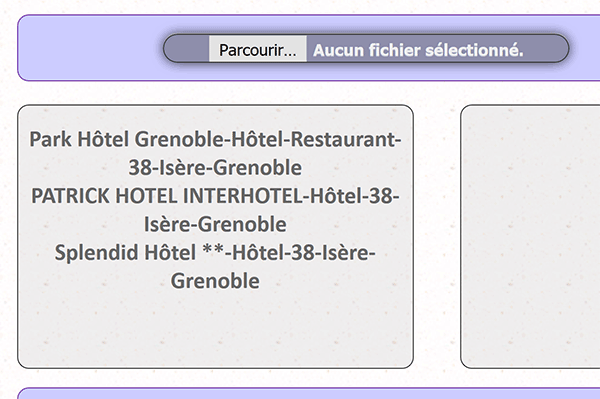Select the Splendid Hôtel ** entry
Screen dimensions: 600x399
(215, 266)
